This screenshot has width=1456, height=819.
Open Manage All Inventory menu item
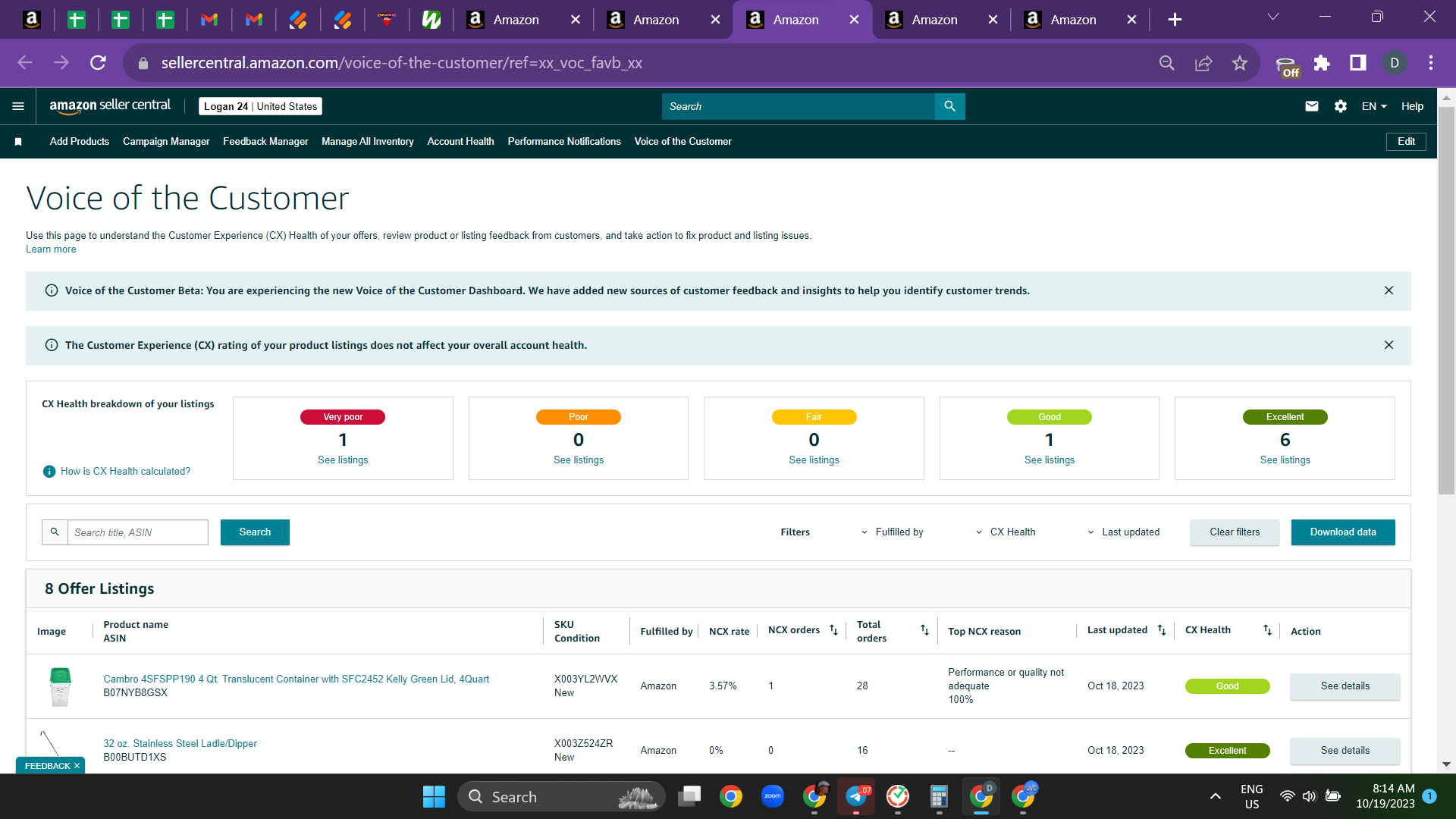click(x=368, y=142)
